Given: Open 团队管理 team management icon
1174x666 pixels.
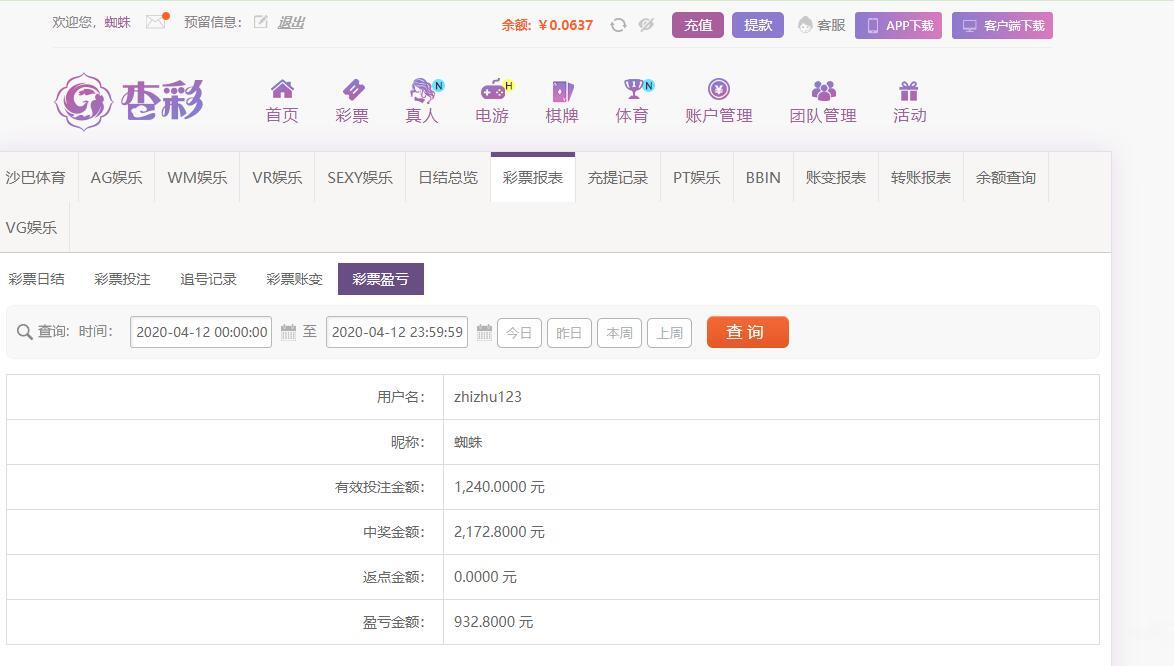Looking at the screenshot, I should [823, 91].
